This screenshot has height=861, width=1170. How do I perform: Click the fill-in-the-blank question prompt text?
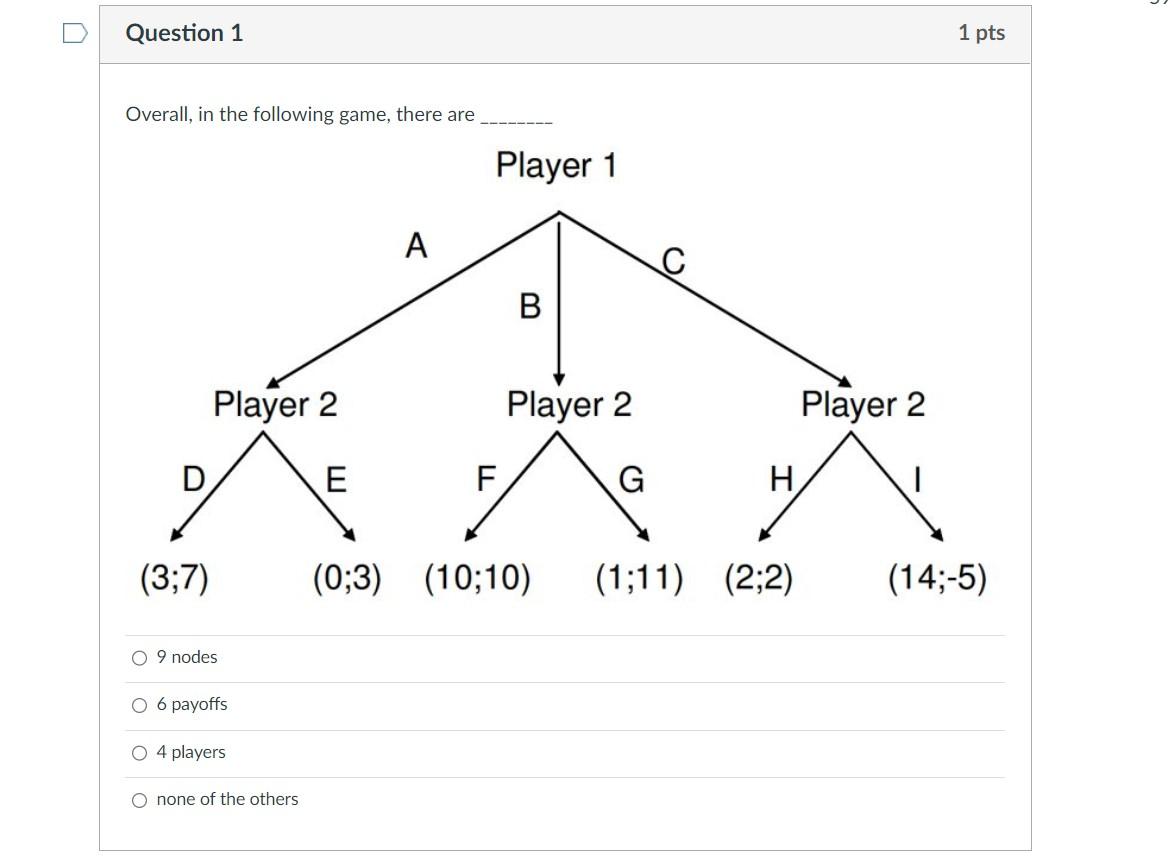coord(339,114)
